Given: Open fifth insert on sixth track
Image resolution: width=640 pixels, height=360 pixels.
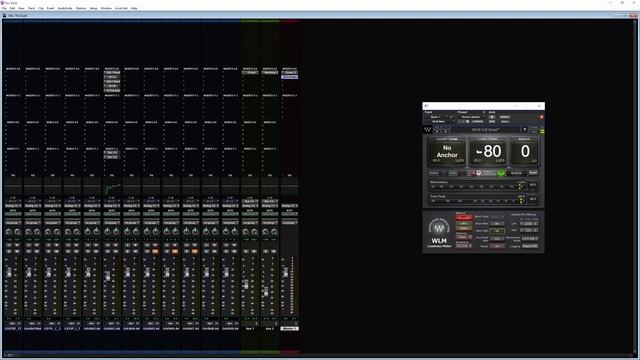Looking at the screenshot, I should [112, 90].
